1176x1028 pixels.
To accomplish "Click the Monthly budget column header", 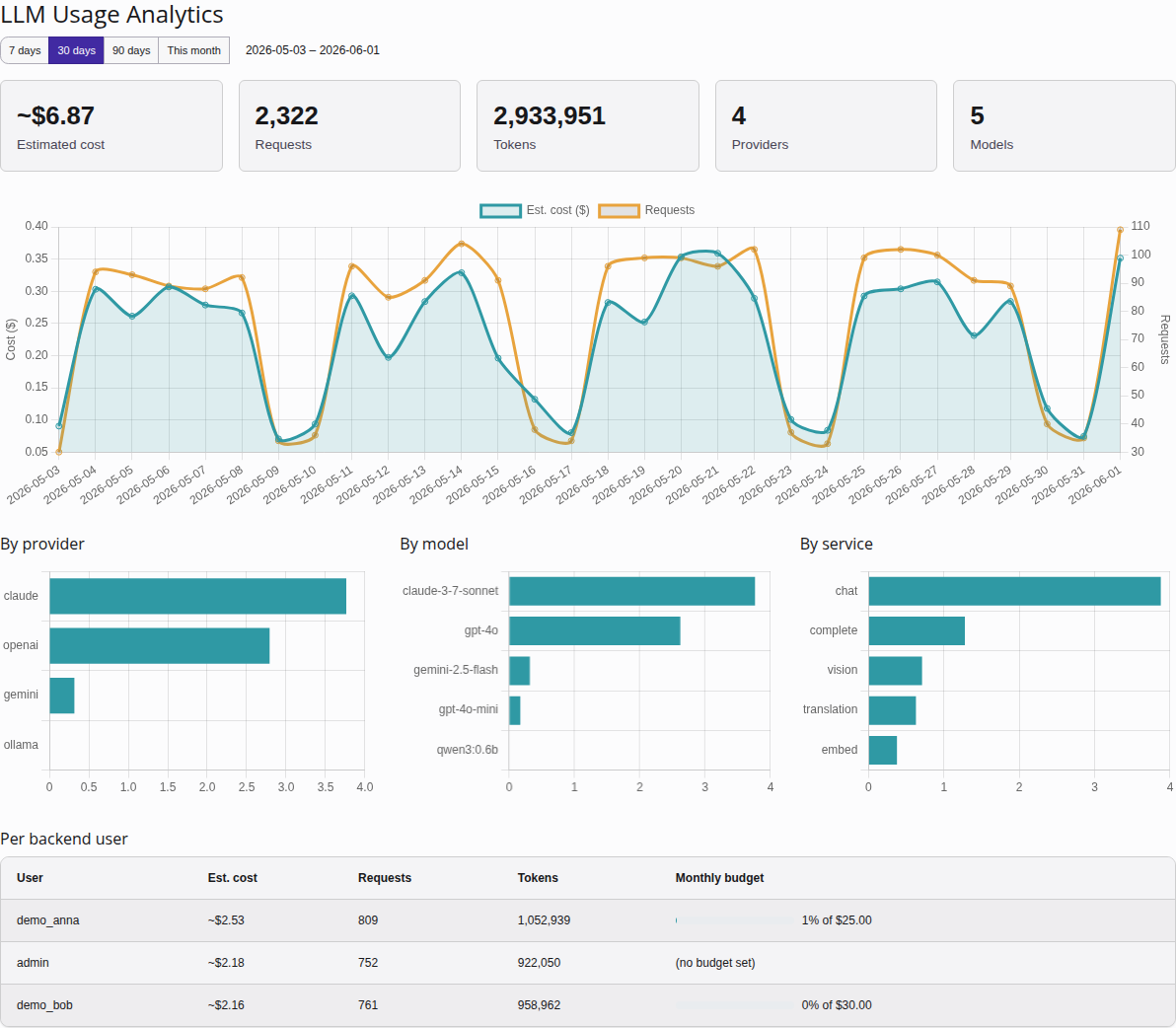I will click(719, 878).
